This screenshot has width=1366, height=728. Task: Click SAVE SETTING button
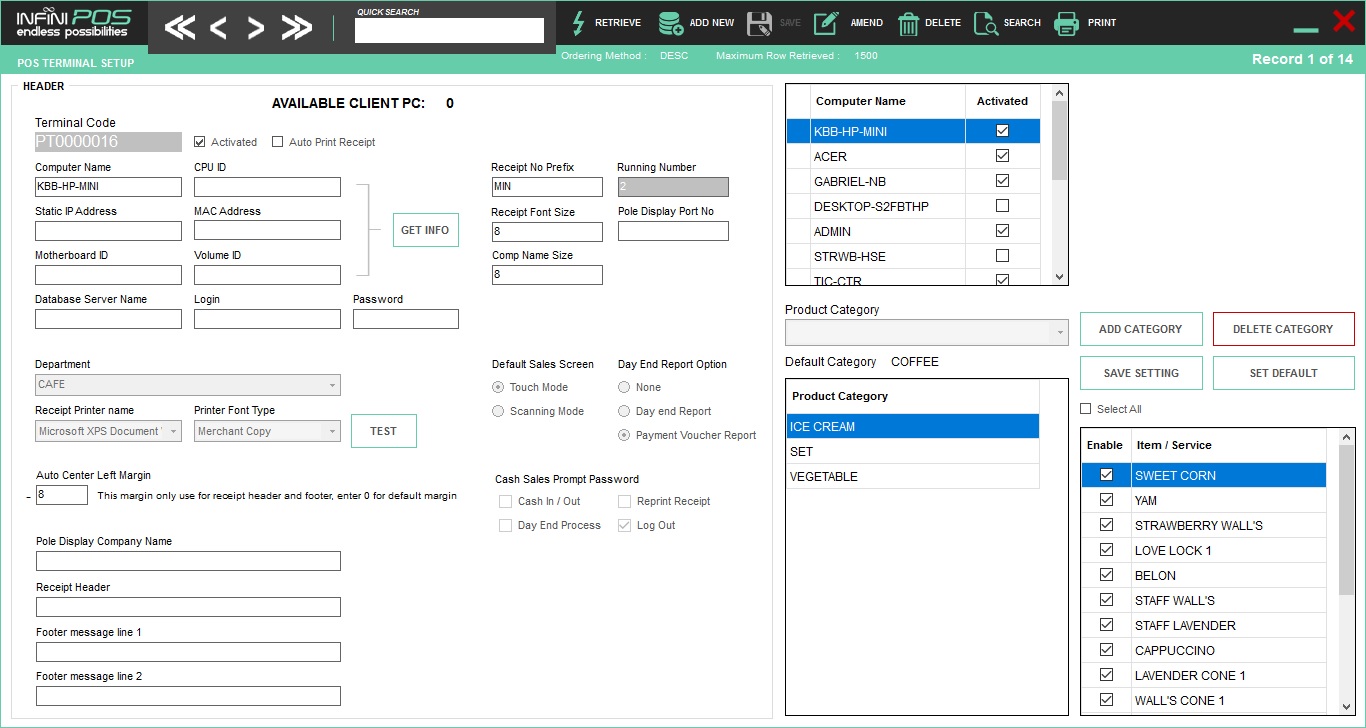tap(1141, 373)
